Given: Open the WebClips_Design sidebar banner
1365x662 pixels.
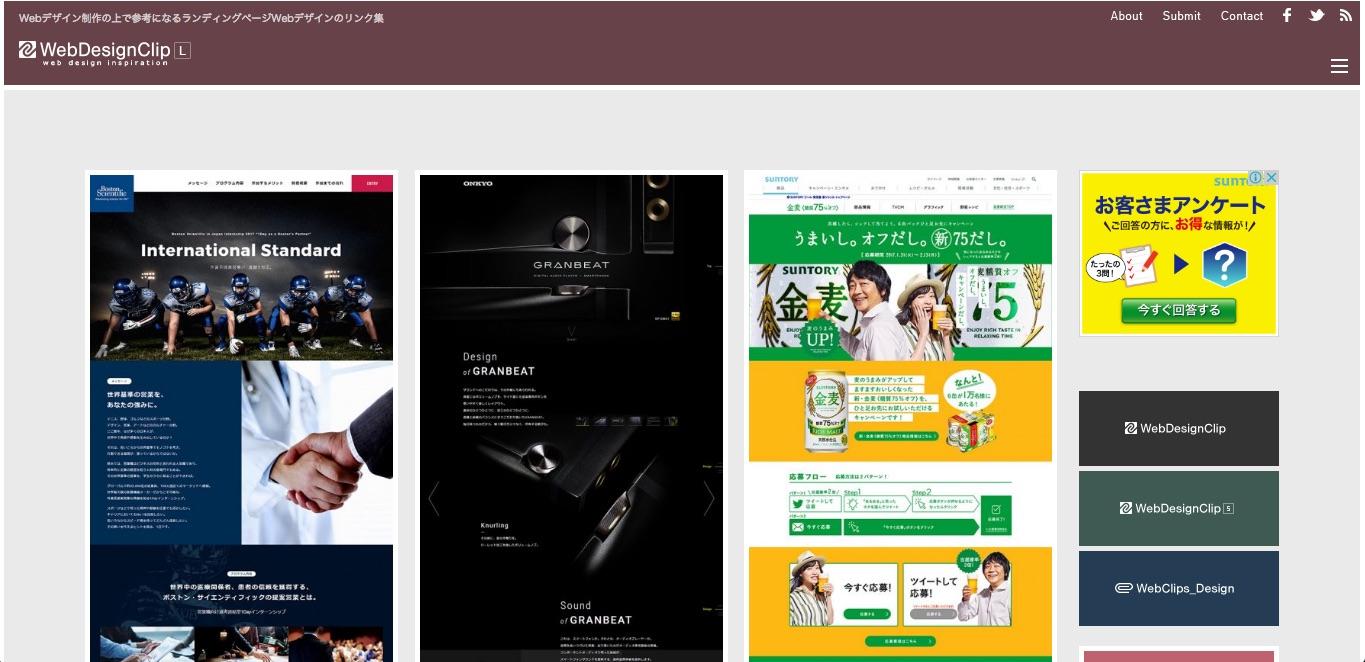Looking at the screenshot, I should (1179, 588).
